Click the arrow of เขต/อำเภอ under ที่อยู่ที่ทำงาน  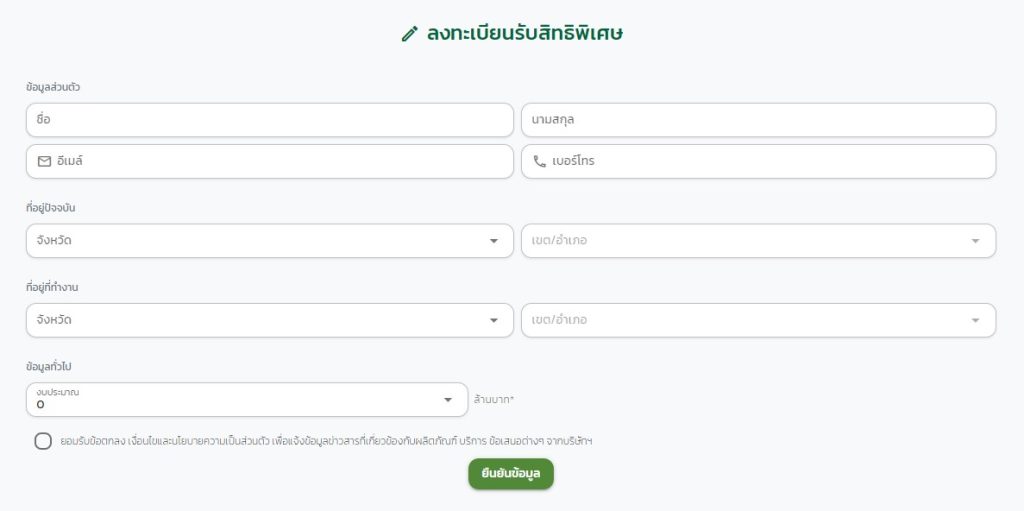[975, 320]
